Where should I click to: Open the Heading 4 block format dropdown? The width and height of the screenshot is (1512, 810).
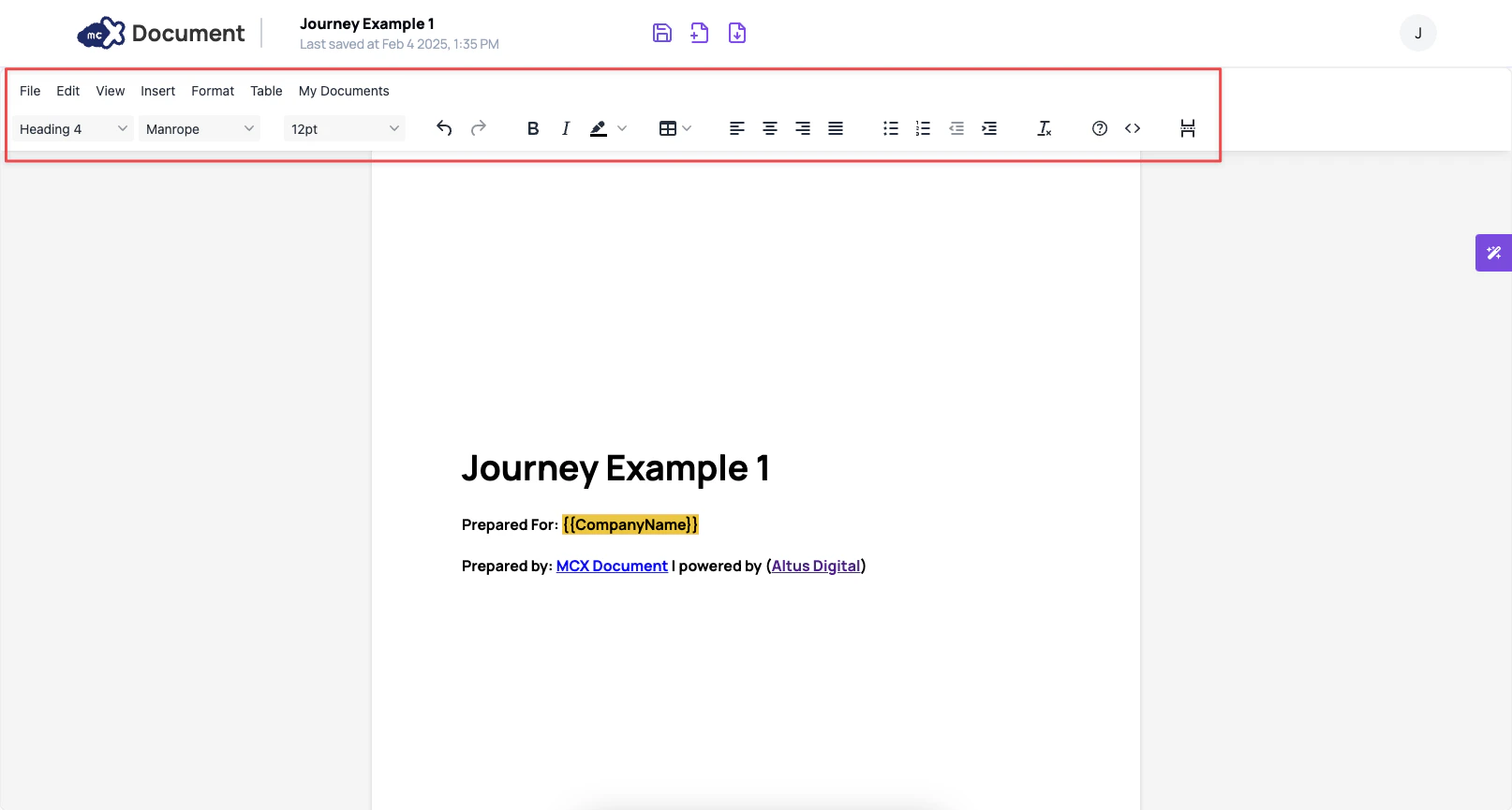(x=73, y=129)
